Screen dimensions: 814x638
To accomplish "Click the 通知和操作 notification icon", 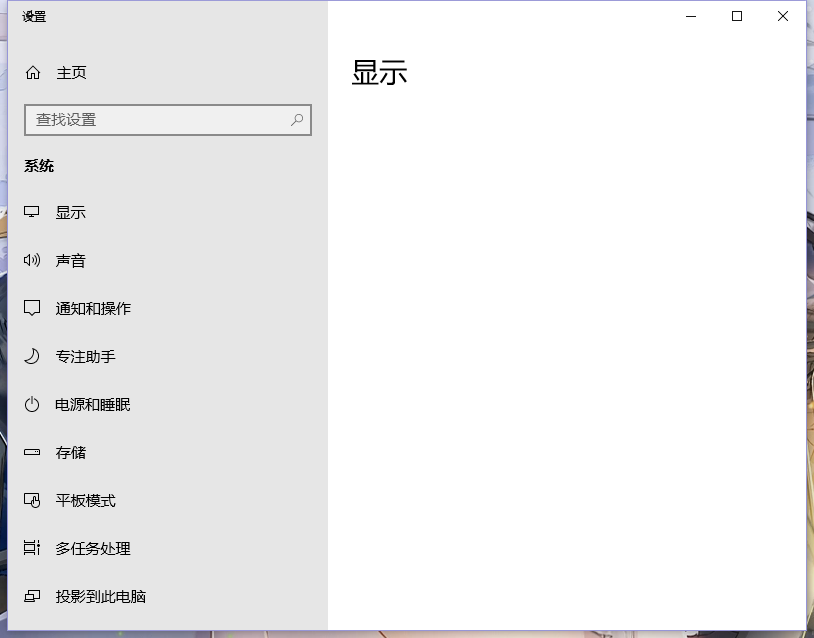I will [31, 308].
